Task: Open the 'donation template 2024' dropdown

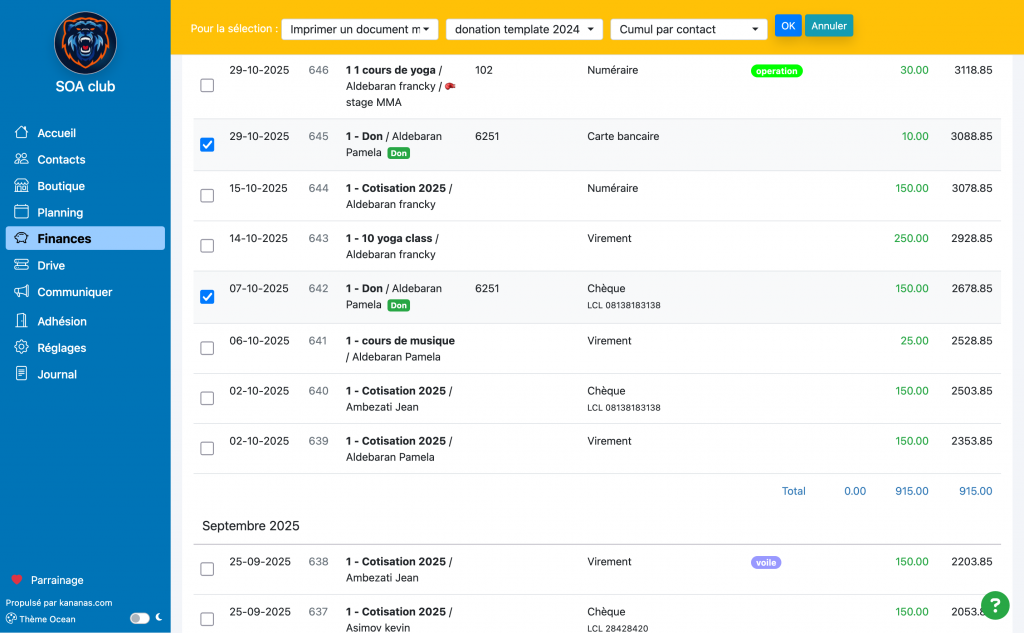Action: (524, 29)
